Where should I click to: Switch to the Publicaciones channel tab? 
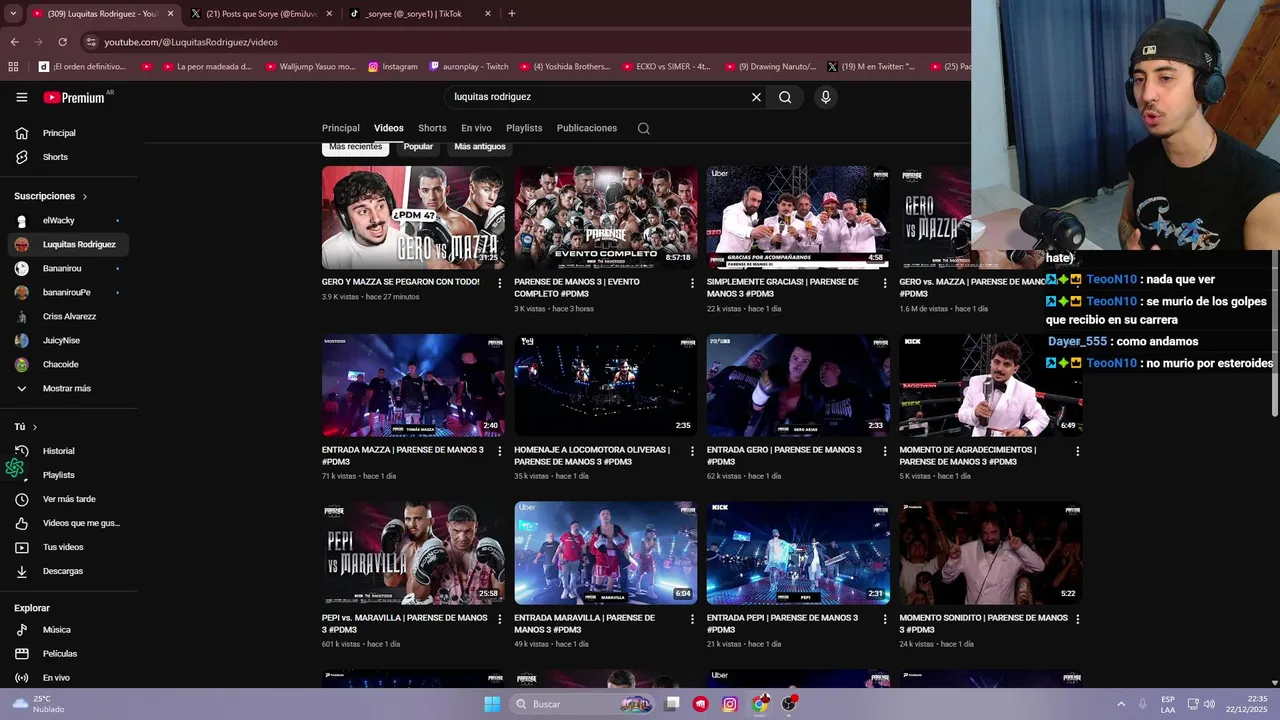pos(587,128)
